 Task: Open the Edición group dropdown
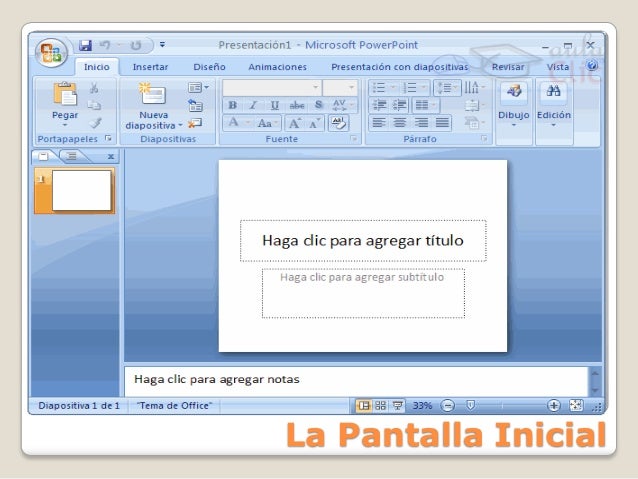click(554, 105)
